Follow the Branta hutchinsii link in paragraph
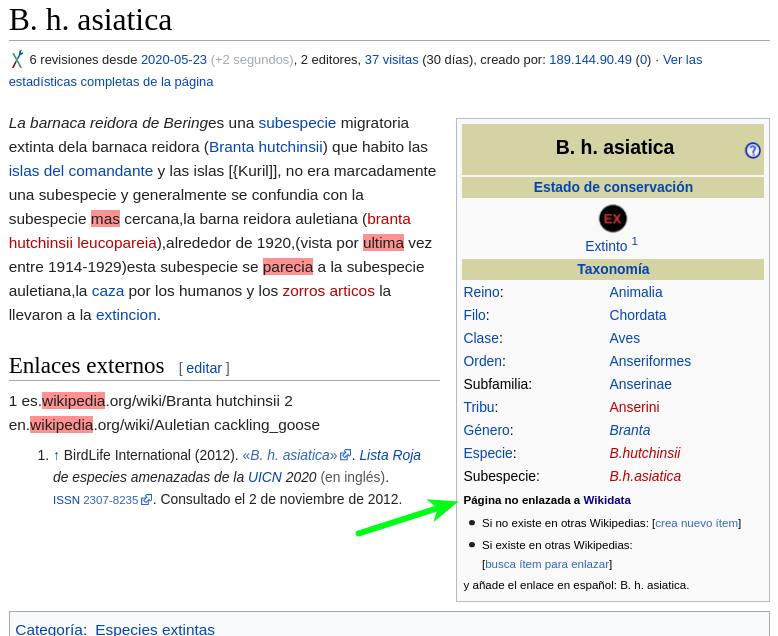 265,147
